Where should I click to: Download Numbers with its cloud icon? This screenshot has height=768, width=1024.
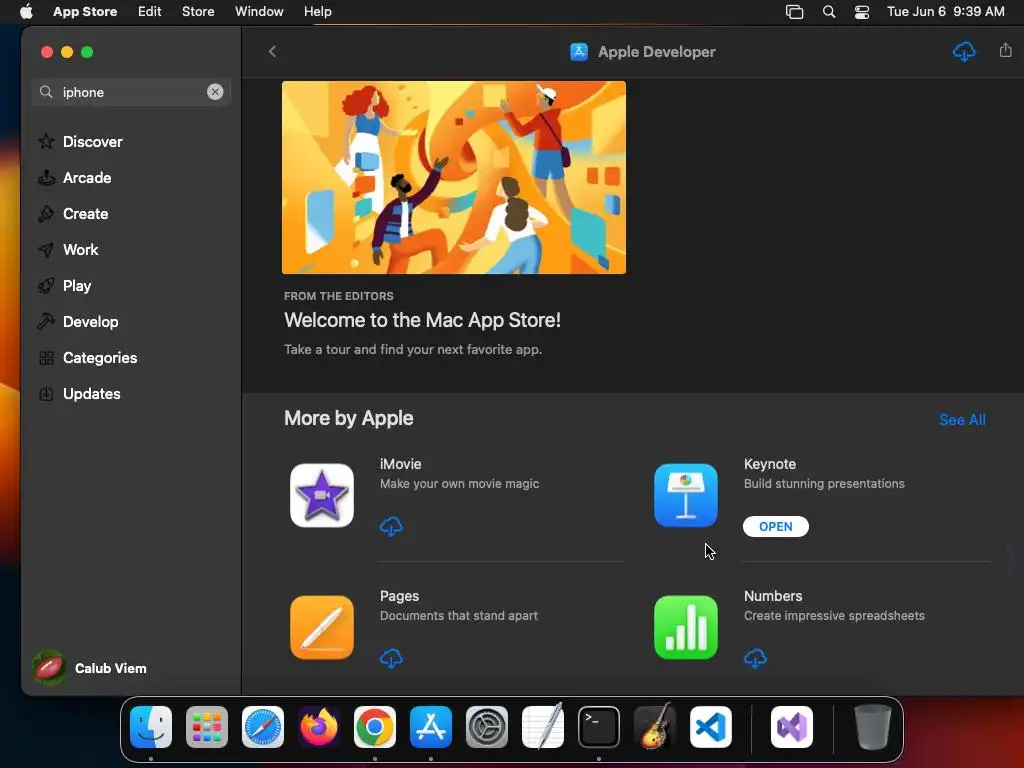coord(755,658)
